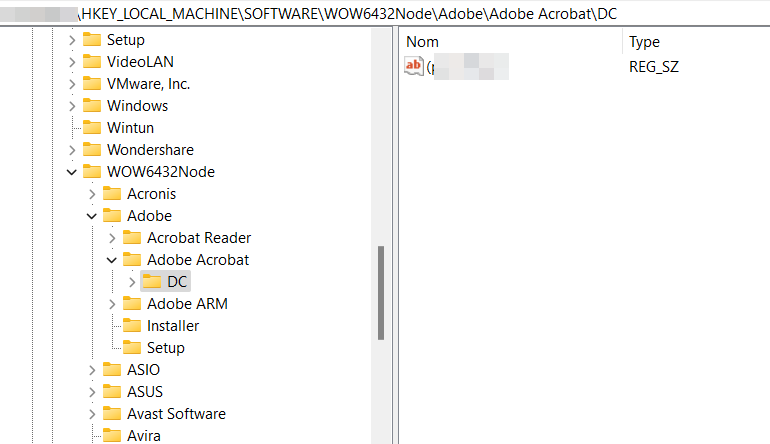This screenshot has width=770, height=444.
Task: Click the Adobe Acrobat folder icon
Action: point(132,259)
